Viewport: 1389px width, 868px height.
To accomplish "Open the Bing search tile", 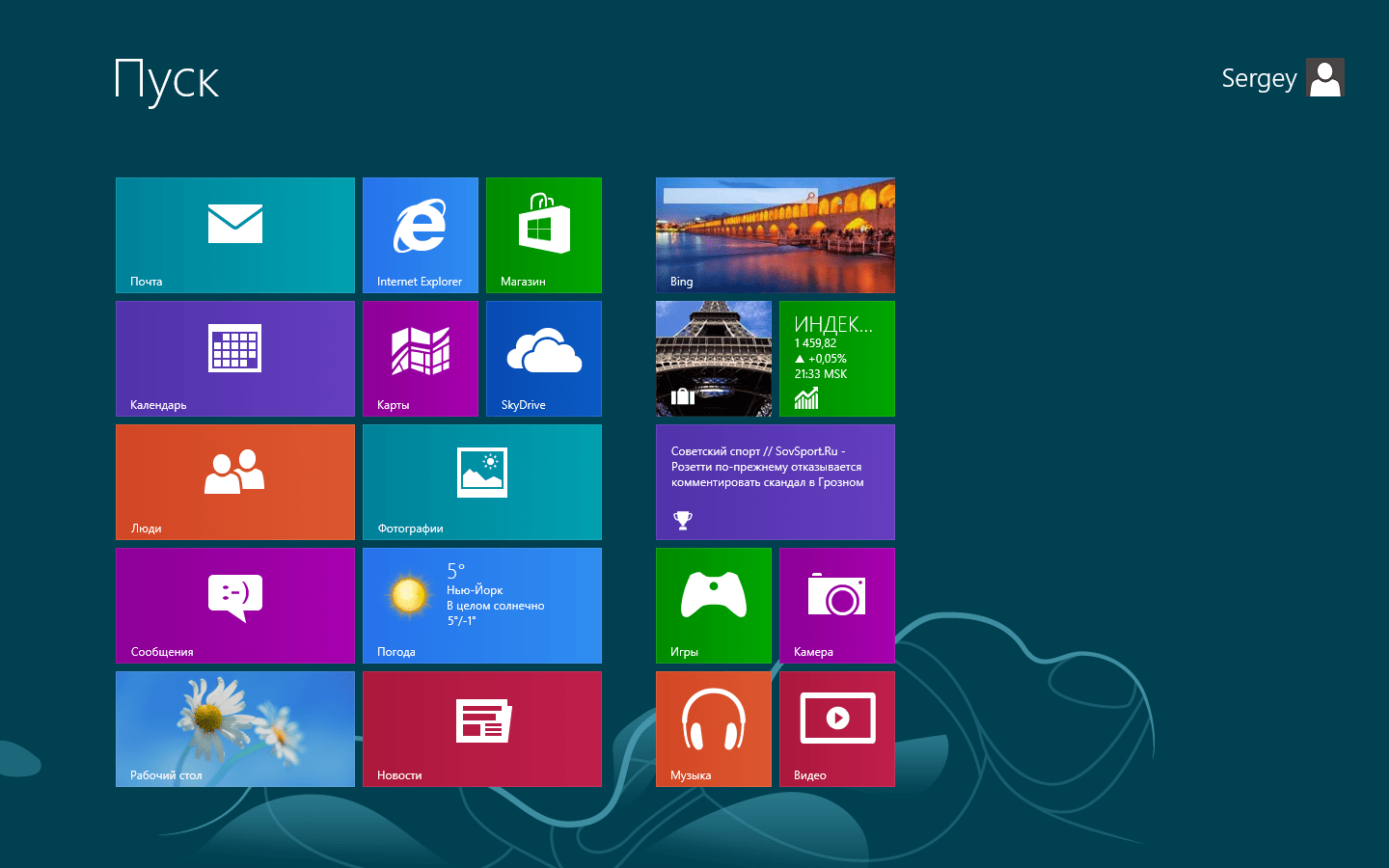I will tap(776, 235).
